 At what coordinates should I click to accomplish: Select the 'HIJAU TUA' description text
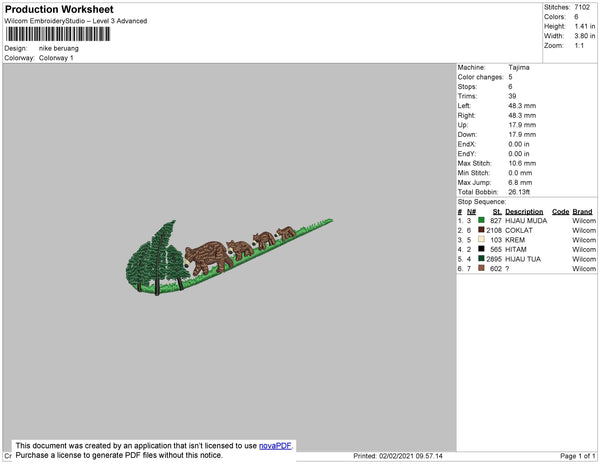pyautogui.click(x=523, y=259)
